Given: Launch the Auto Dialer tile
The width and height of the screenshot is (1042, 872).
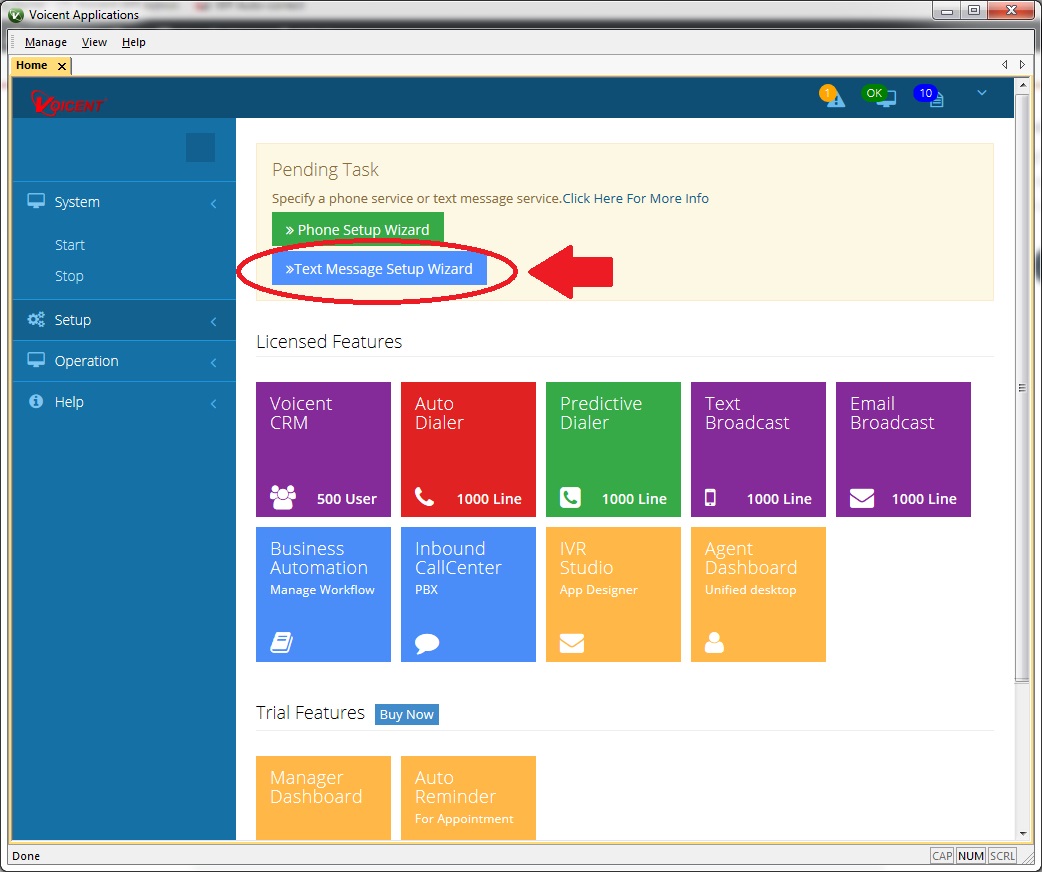Looking at the screenshot, I should [x=468, y=449].
